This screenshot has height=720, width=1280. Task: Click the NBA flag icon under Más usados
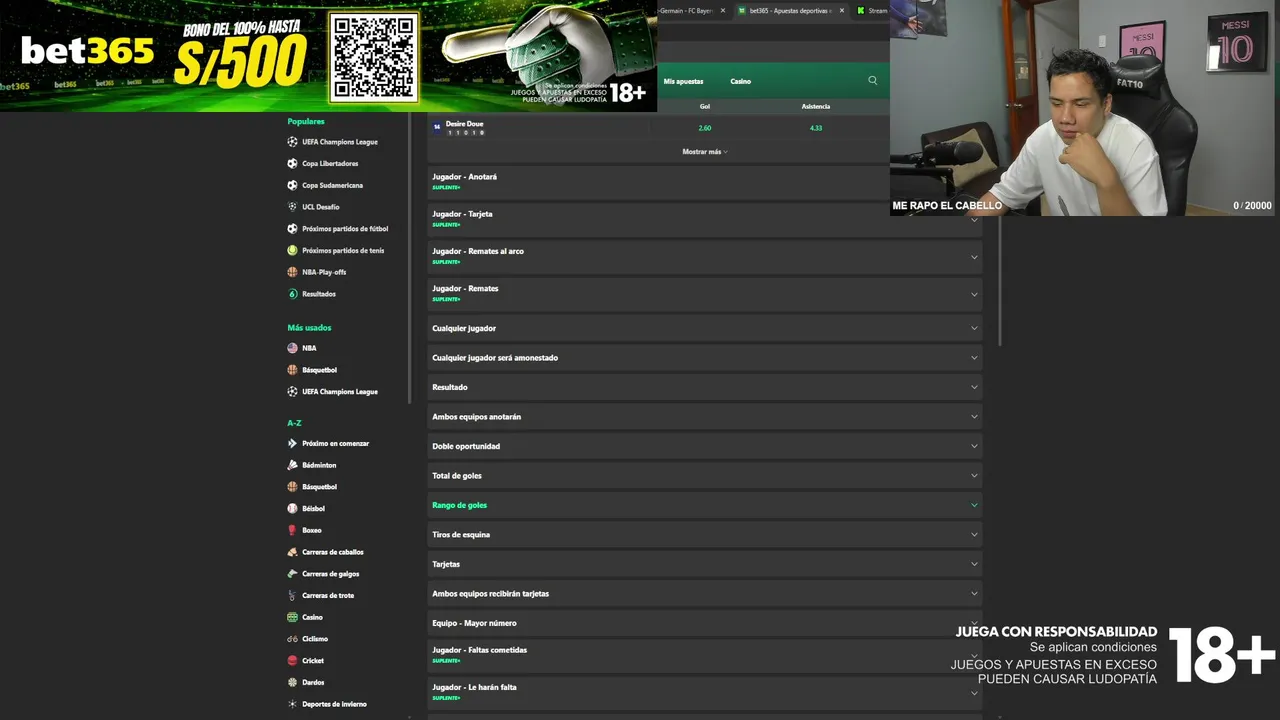pyautogui.click(x=292, y=348)
